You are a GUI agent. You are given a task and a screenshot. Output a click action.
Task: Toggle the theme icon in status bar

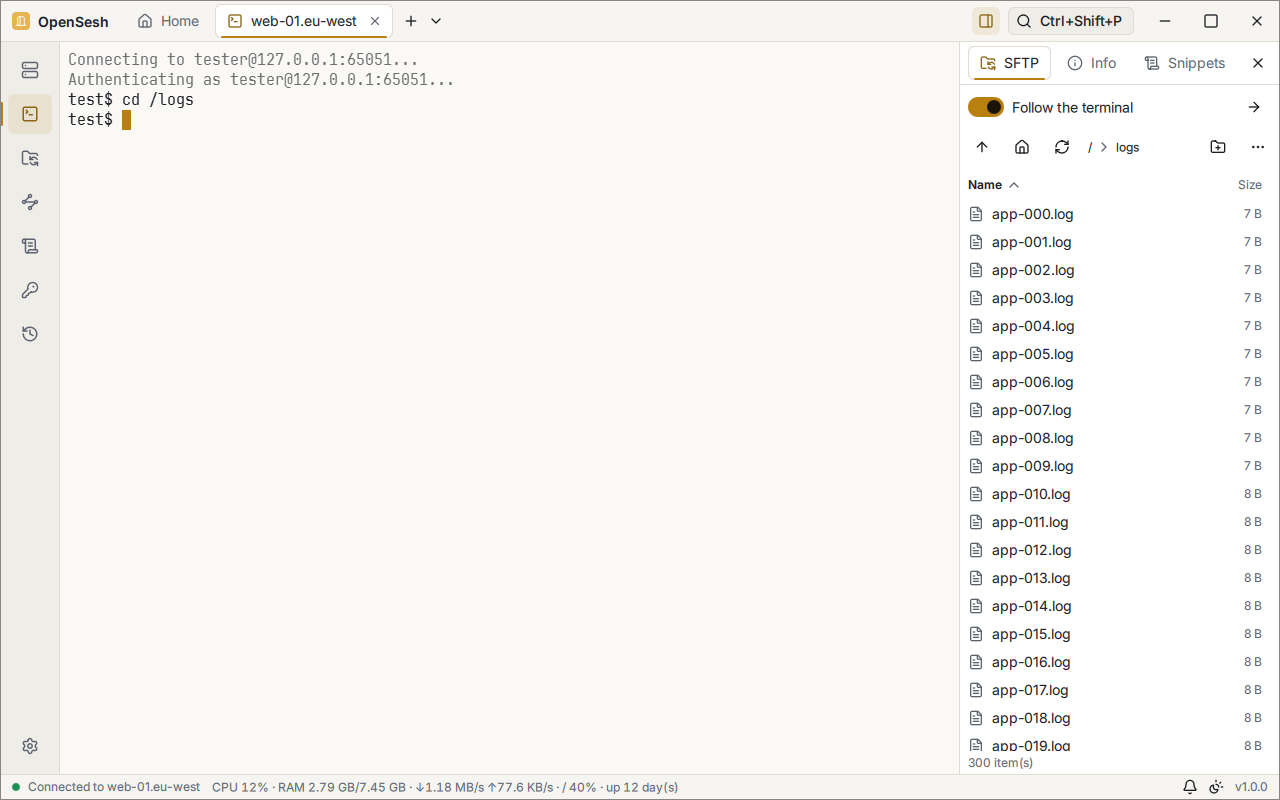1216,787
